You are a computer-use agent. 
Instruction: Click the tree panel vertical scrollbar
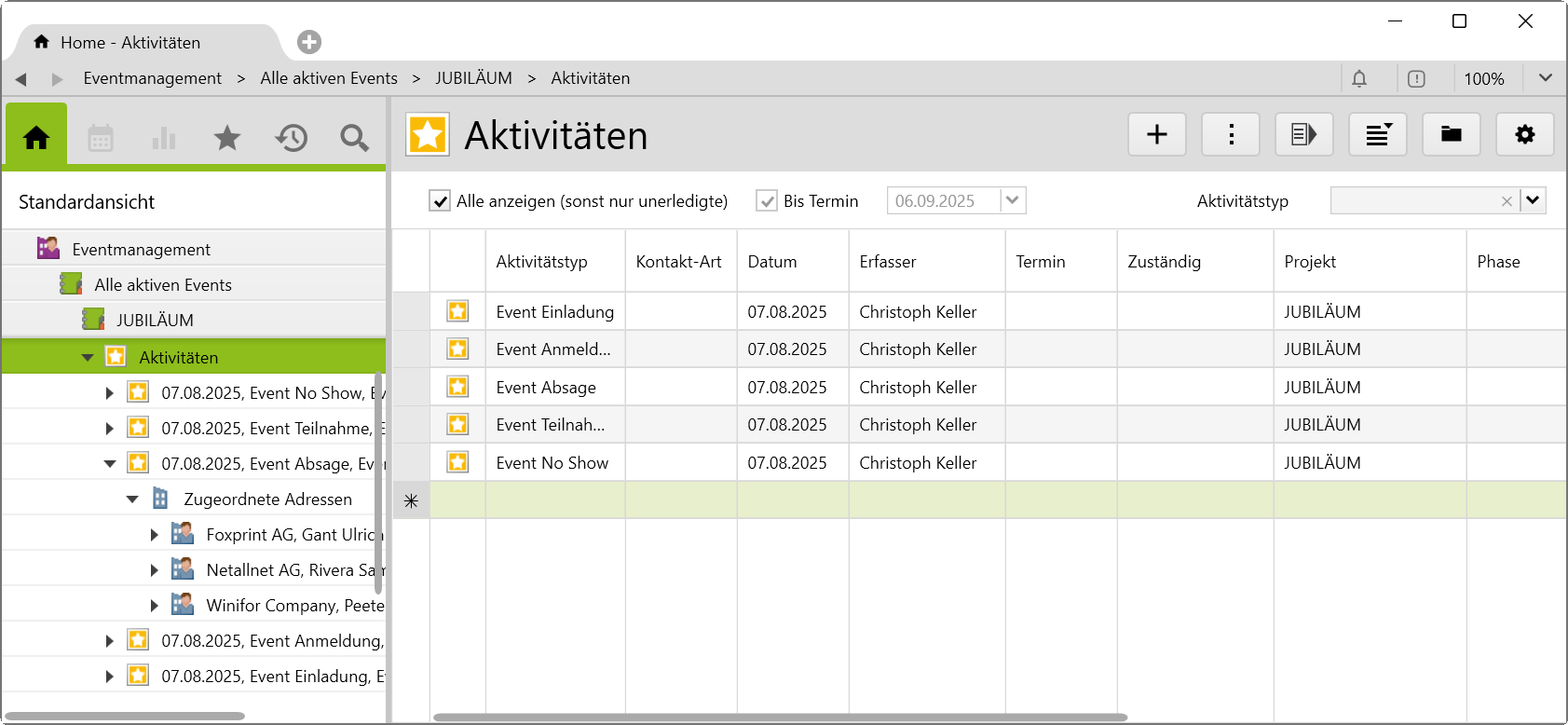pos(378,483)
